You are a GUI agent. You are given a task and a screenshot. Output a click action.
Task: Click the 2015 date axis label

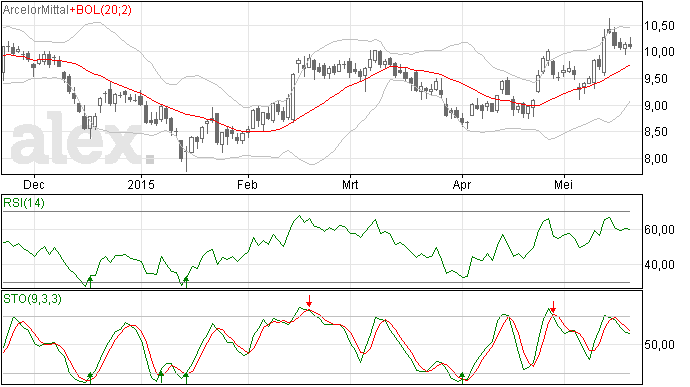click(x=141, y=184)
